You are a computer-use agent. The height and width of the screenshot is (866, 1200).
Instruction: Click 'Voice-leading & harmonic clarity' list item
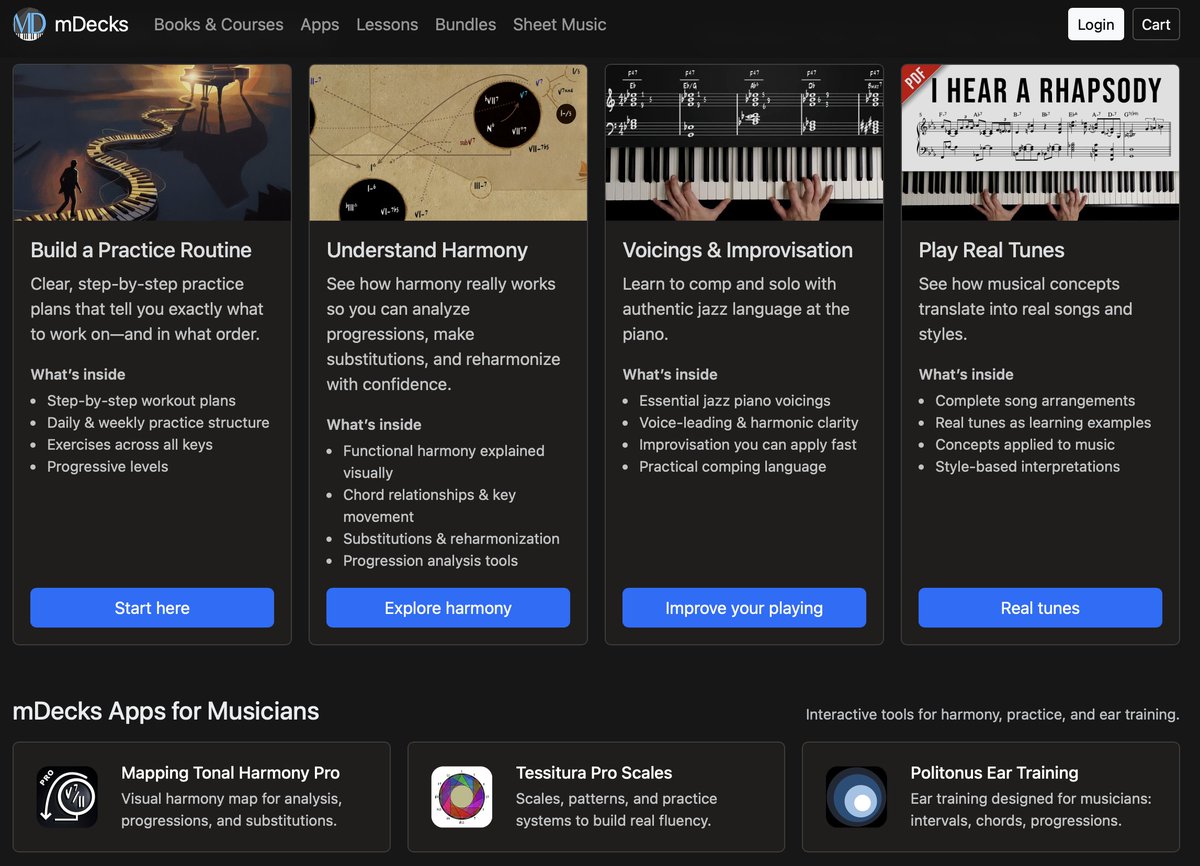click(x=749, y=422)
